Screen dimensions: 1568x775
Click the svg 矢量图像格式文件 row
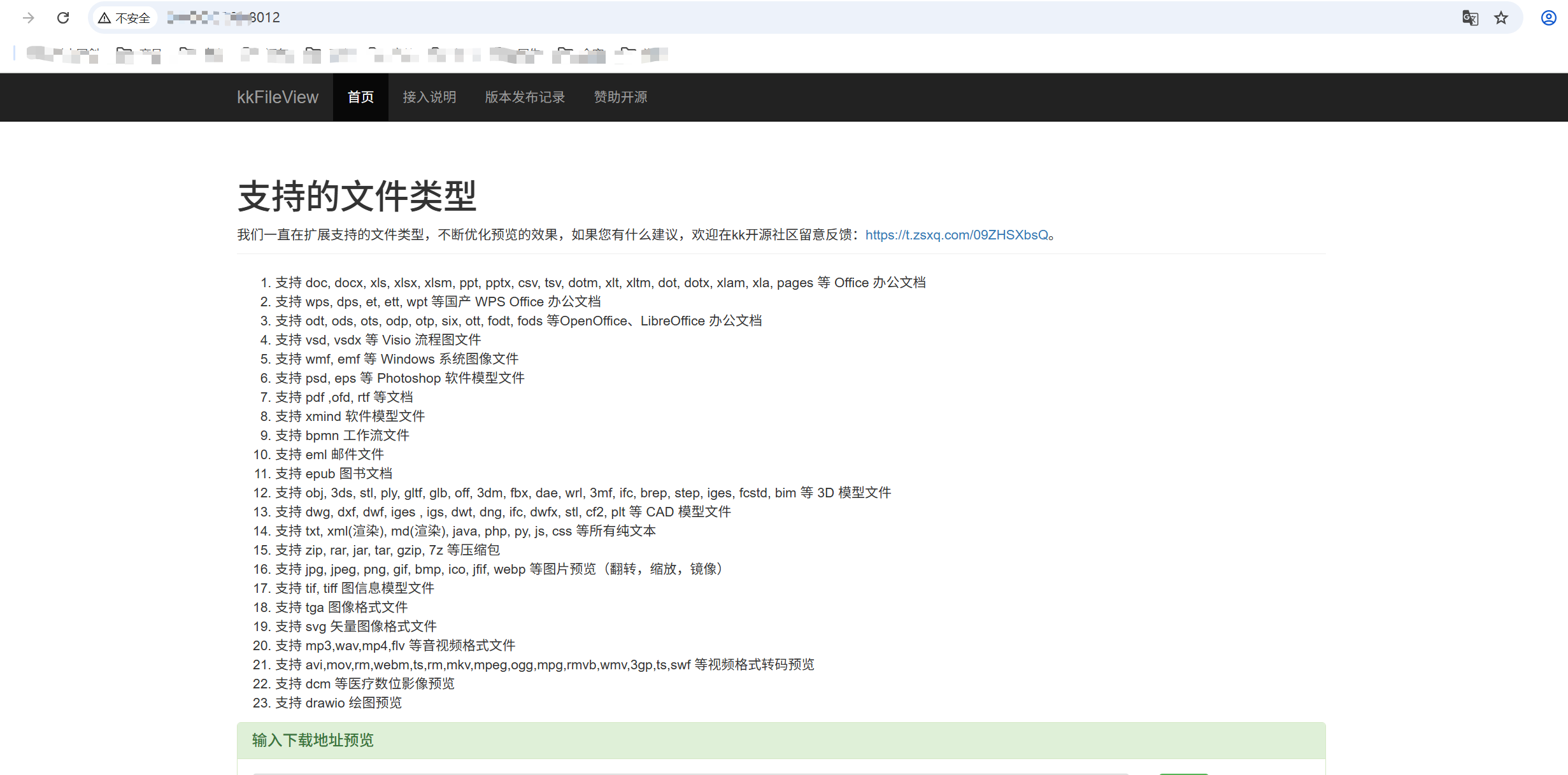[x=356, y=627]
